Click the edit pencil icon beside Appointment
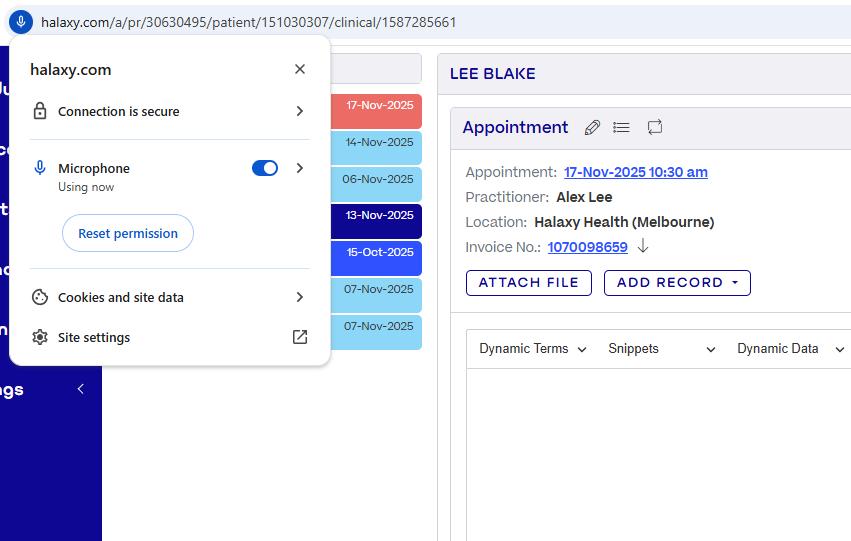 (592, 128)
